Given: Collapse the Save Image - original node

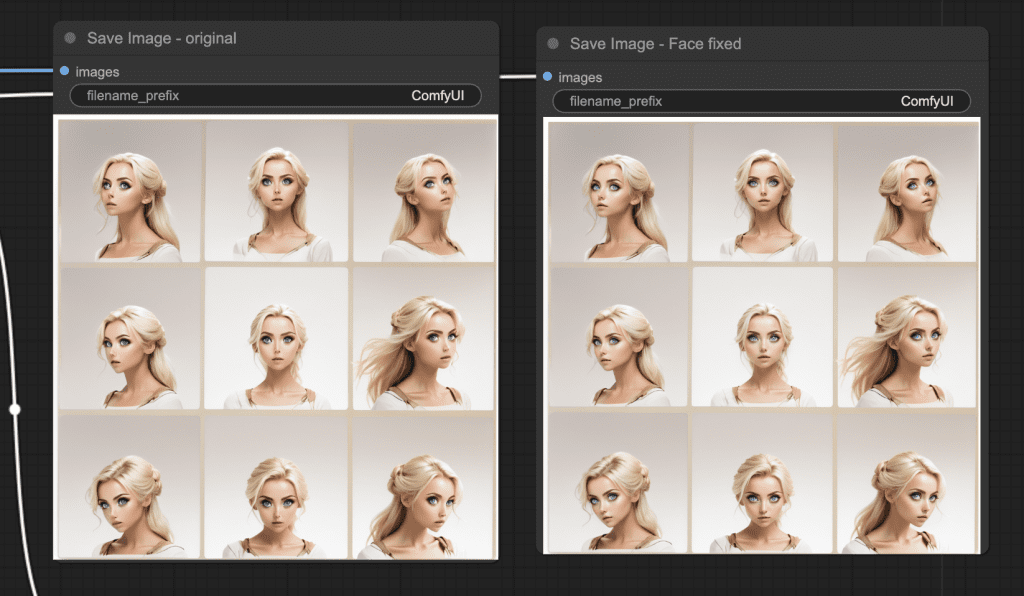Looking at the screenshot, I should pos(70,39).
